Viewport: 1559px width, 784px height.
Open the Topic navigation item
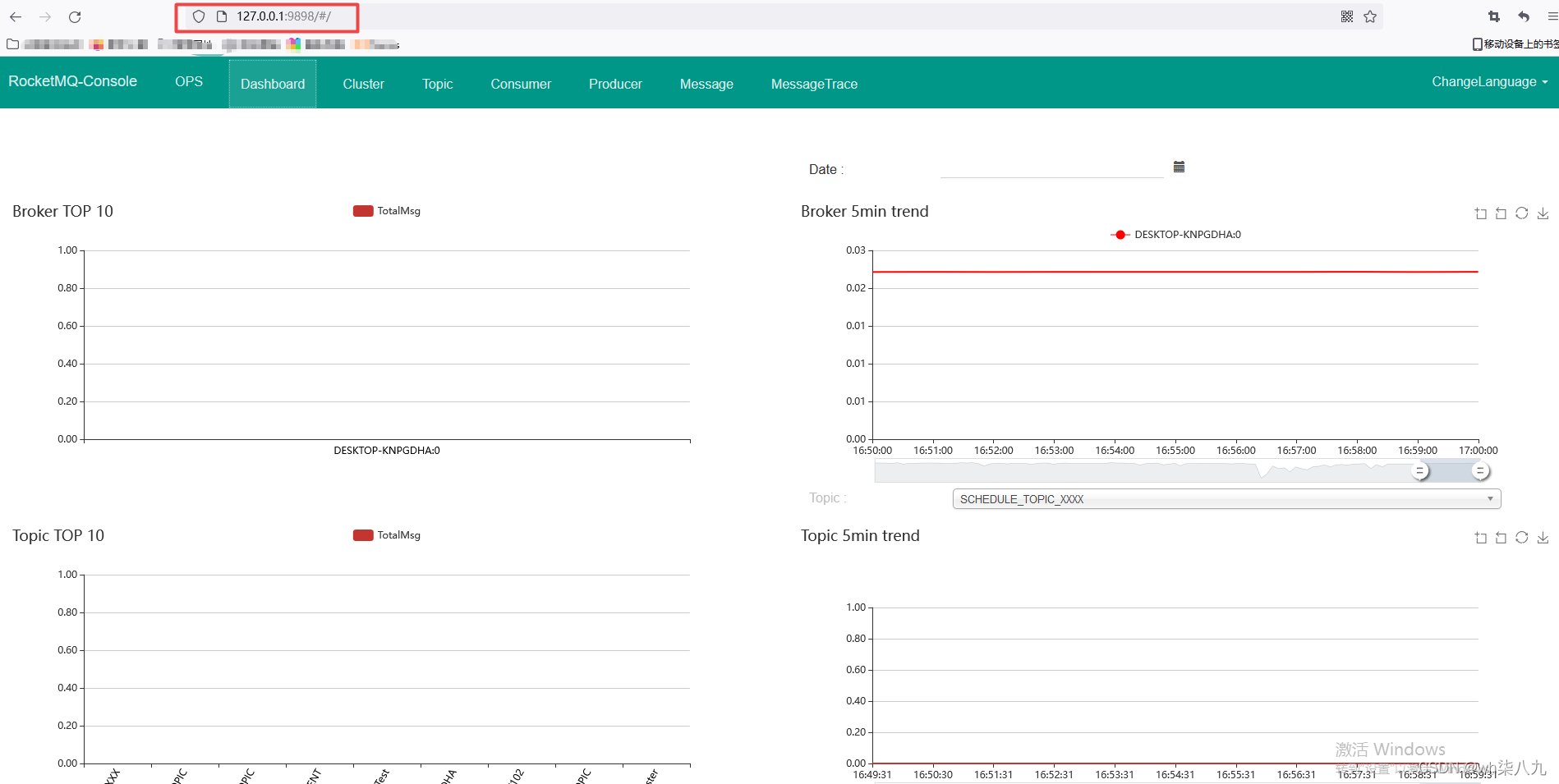[438, 84]
